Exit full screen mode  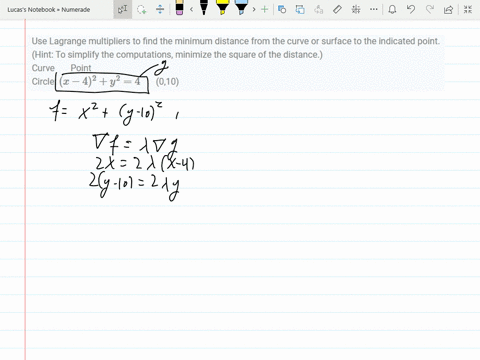pyautogui.click(x=468, y=9)
